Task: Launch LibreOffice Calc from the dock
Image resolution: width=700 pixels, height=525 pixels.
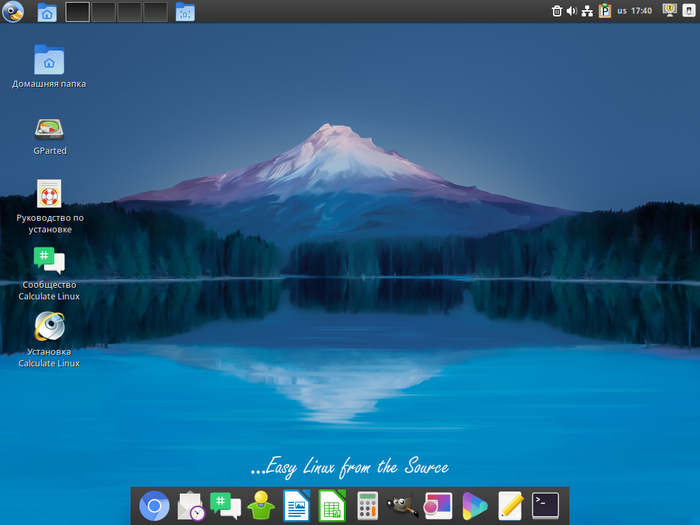Action: tap(332, 507)
